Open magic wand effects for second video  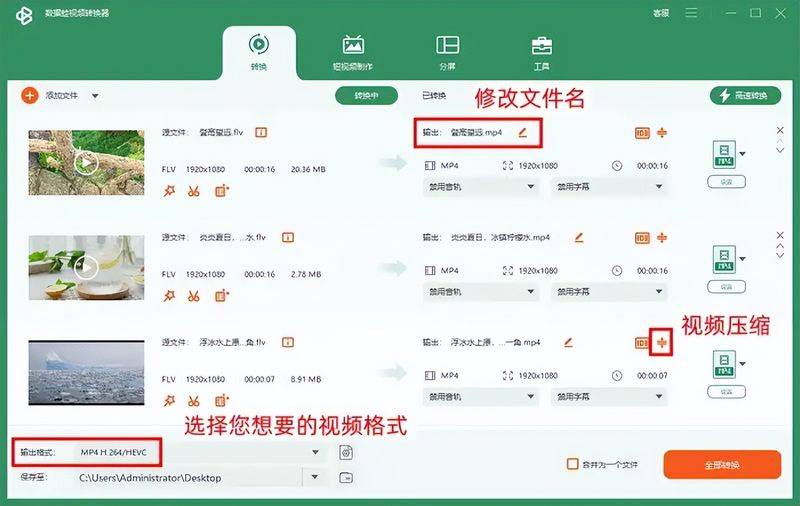(x=169, y=296)
